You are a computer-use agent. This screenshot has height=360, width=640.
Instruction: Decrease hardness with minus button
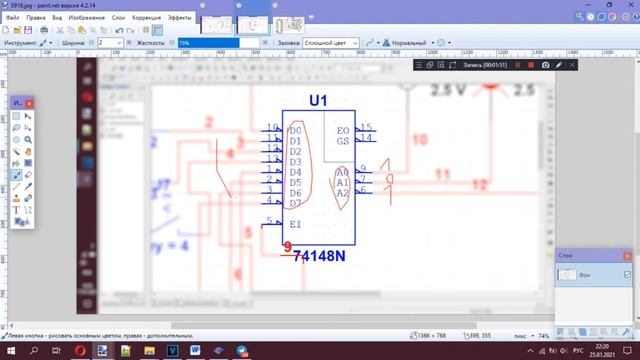pos(172,43)
